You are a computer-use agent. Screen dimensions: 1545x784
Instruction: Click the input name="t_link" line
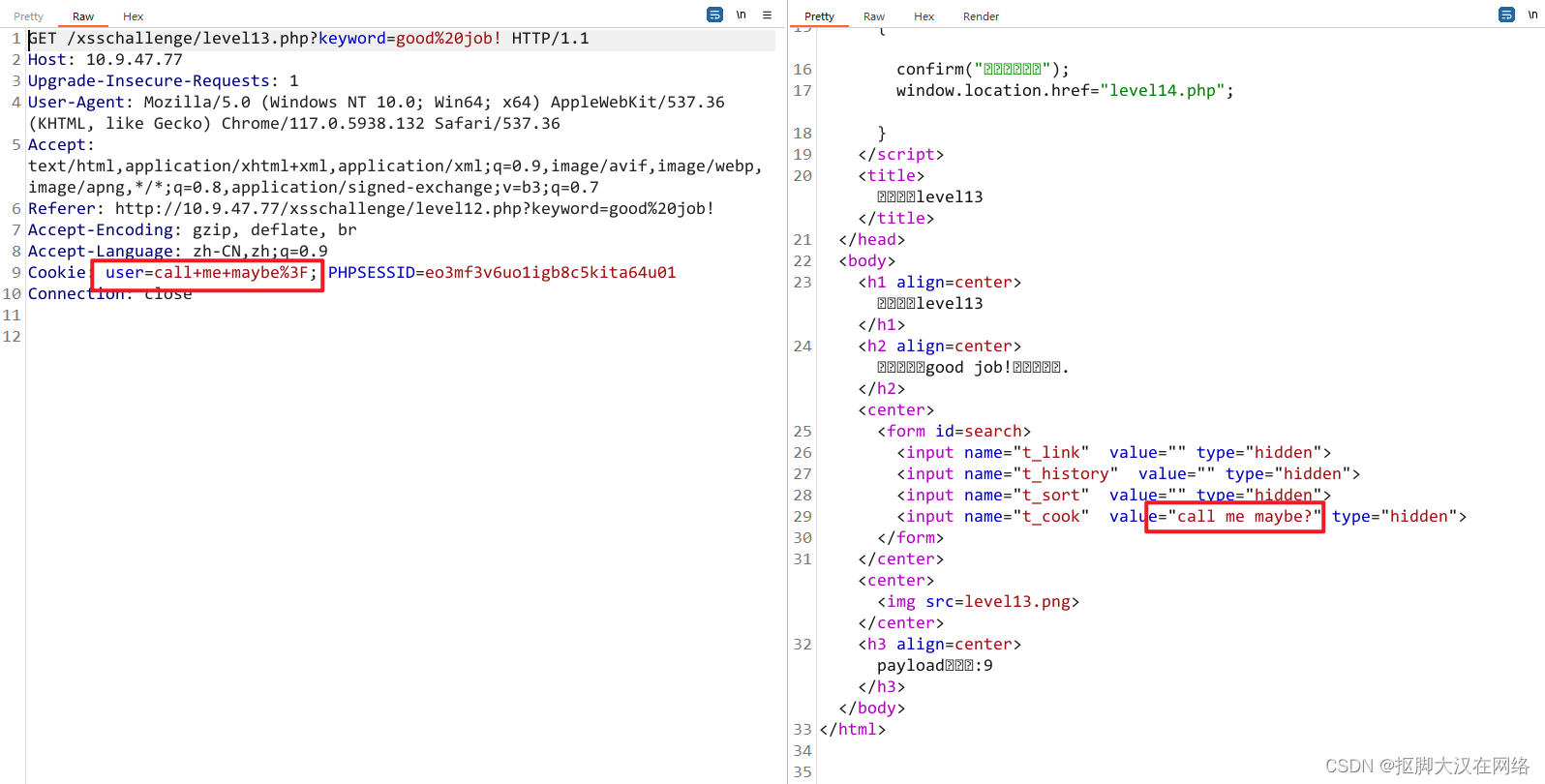click(1114, 453)
